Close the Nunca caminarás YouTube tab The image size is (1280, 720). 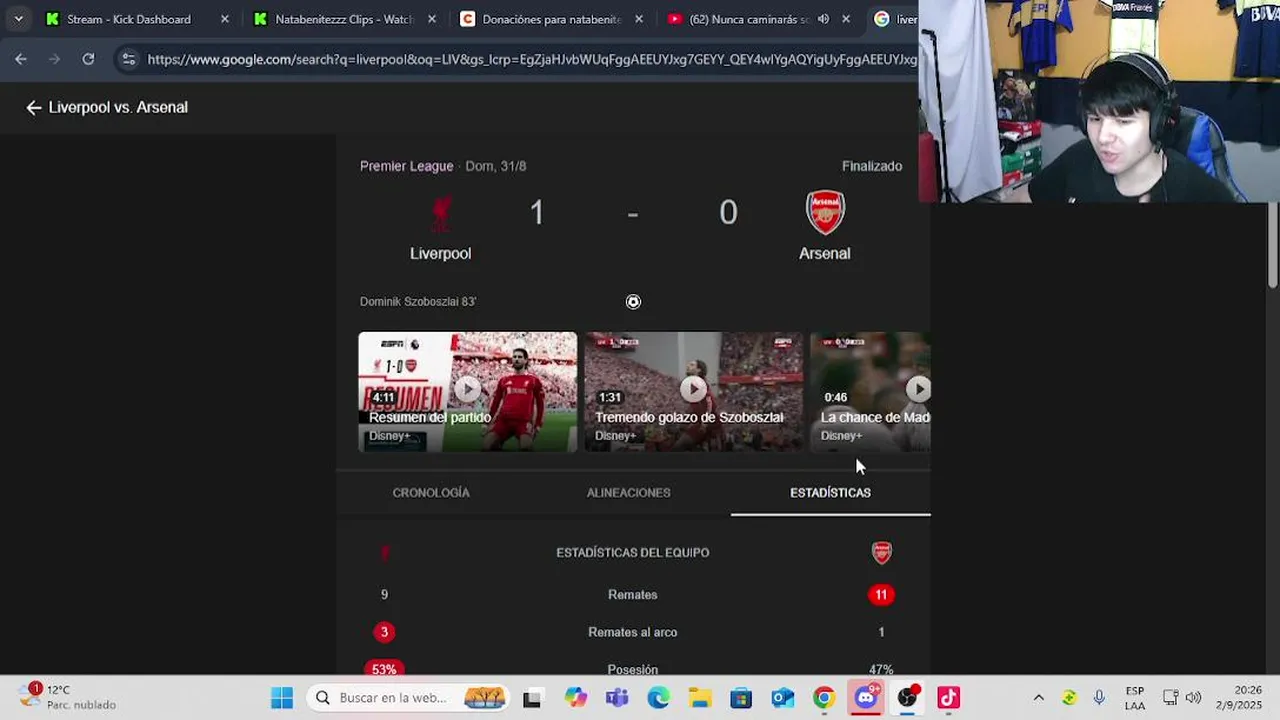[846, 19]
